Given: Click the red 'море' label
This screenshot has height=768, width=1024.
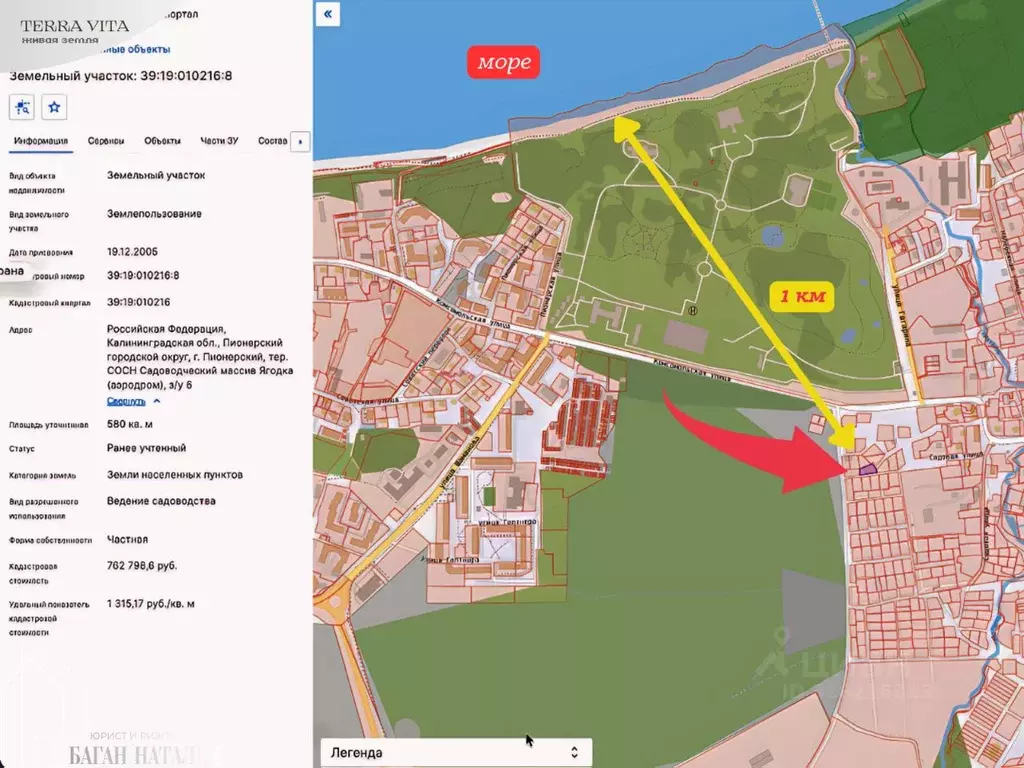Looking at the screenshot, I should (504, 63).
